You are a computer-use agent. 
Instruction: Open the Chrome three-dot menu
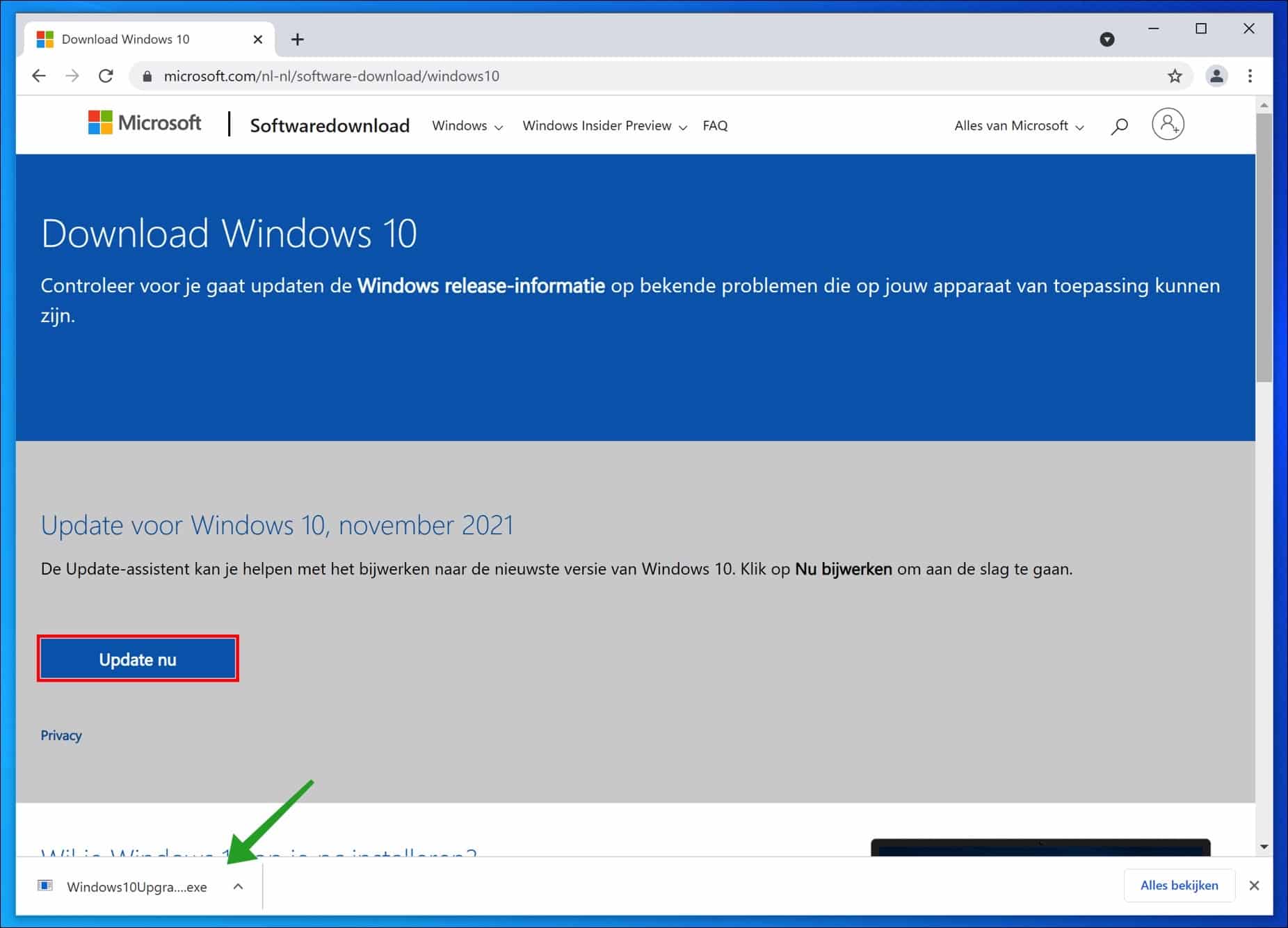click(1251, 77)
